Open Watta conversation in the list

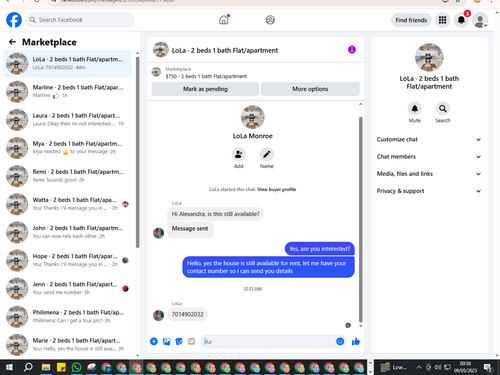pyautogui.click(x=67, y=204)
